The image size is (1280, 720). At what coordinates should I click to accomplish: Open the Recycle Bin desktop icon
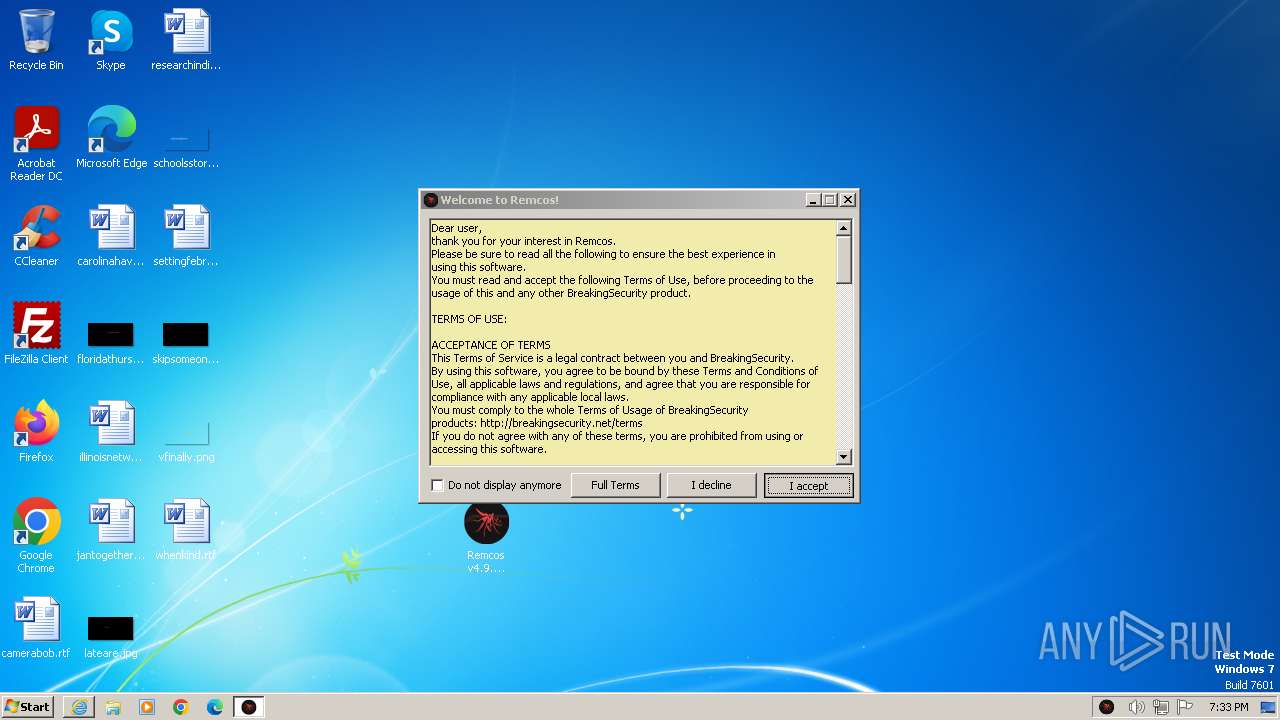(36, 40)
